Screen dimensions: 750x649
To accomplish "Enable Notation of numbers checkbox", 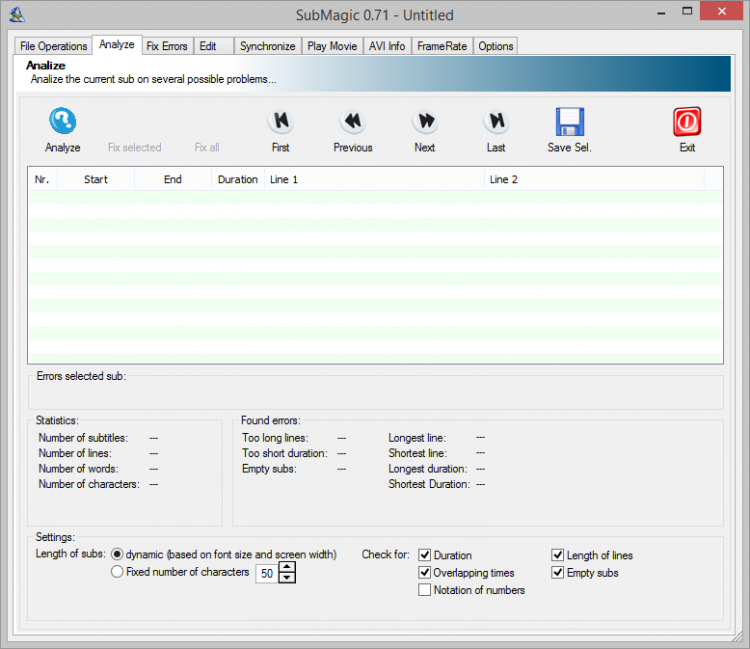I will click(424, 590).
